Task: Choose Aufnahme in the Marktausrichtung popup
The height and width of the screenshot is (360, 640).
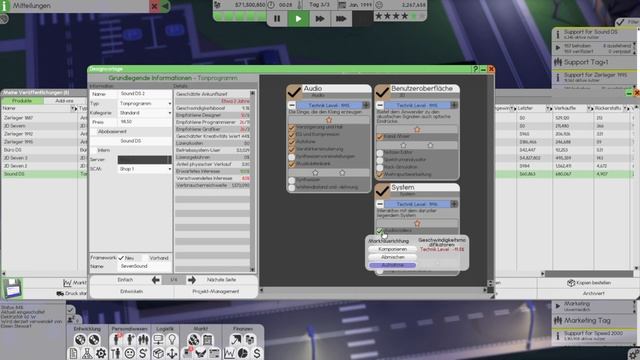Action: 392,265
